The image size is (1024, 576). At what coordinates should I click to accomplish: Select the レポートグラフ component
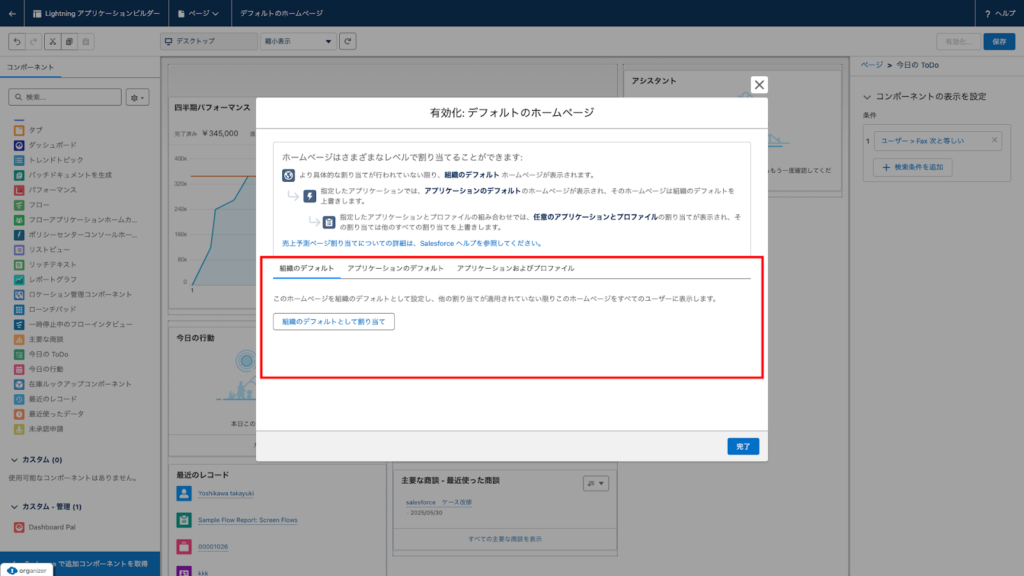tap(52, 280)
